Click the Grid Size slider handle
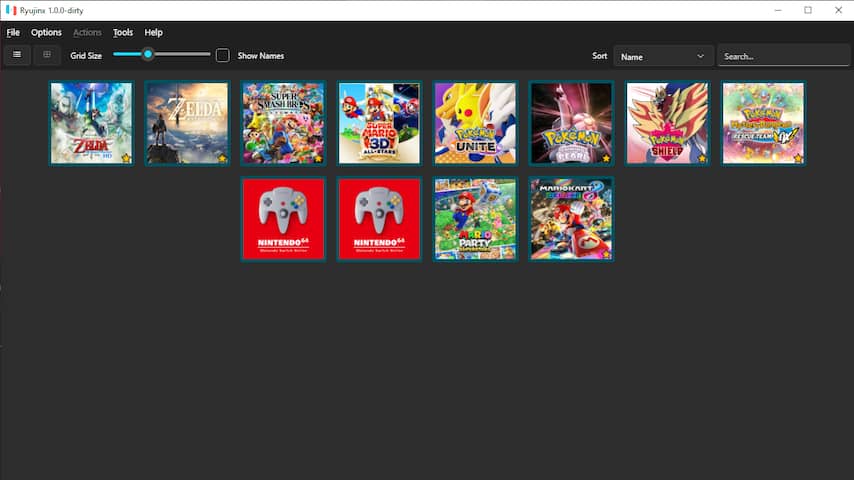 point(148,54)
